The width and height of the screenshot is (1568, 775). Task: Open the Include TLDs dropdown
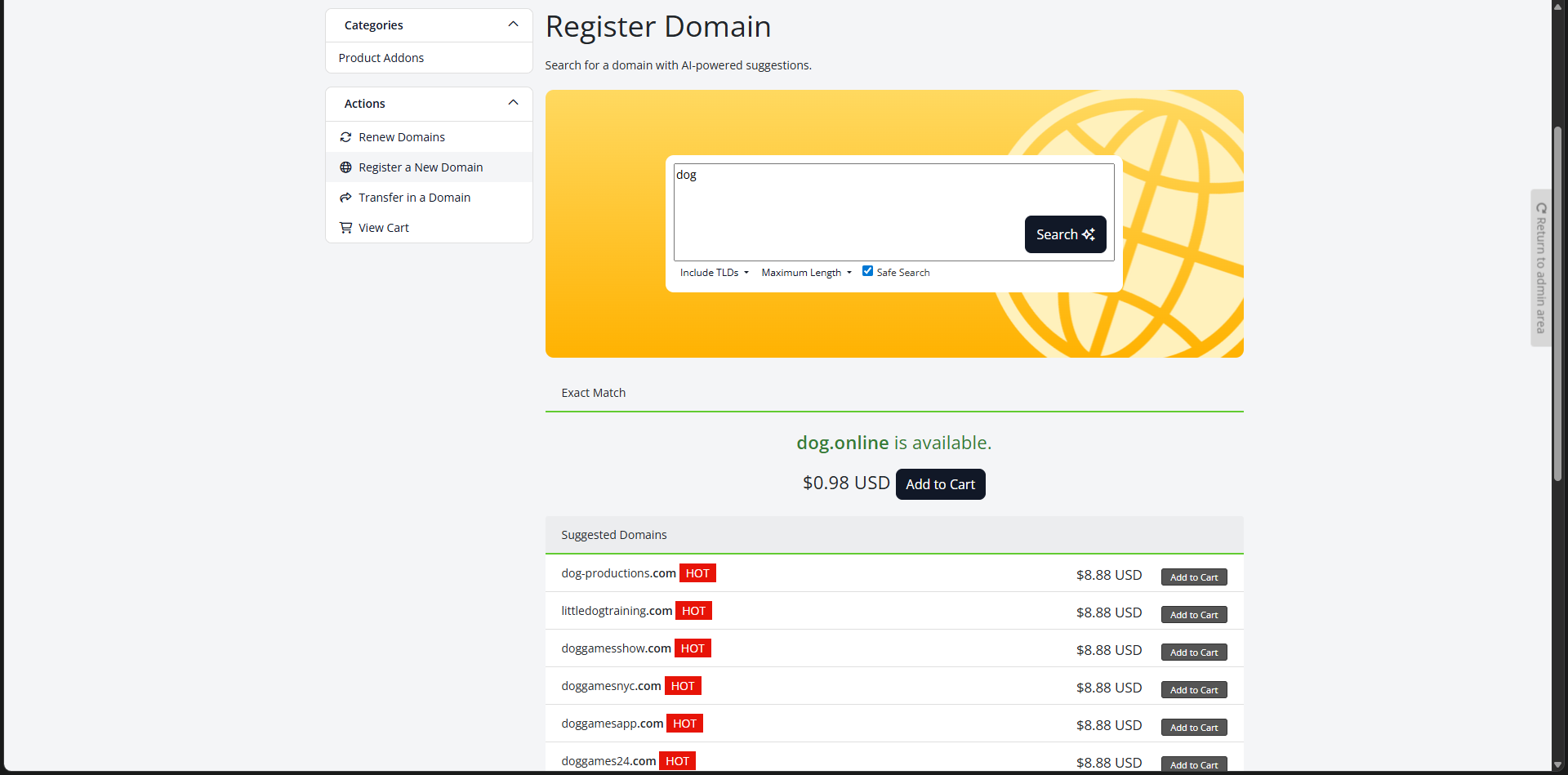(714, 273)
